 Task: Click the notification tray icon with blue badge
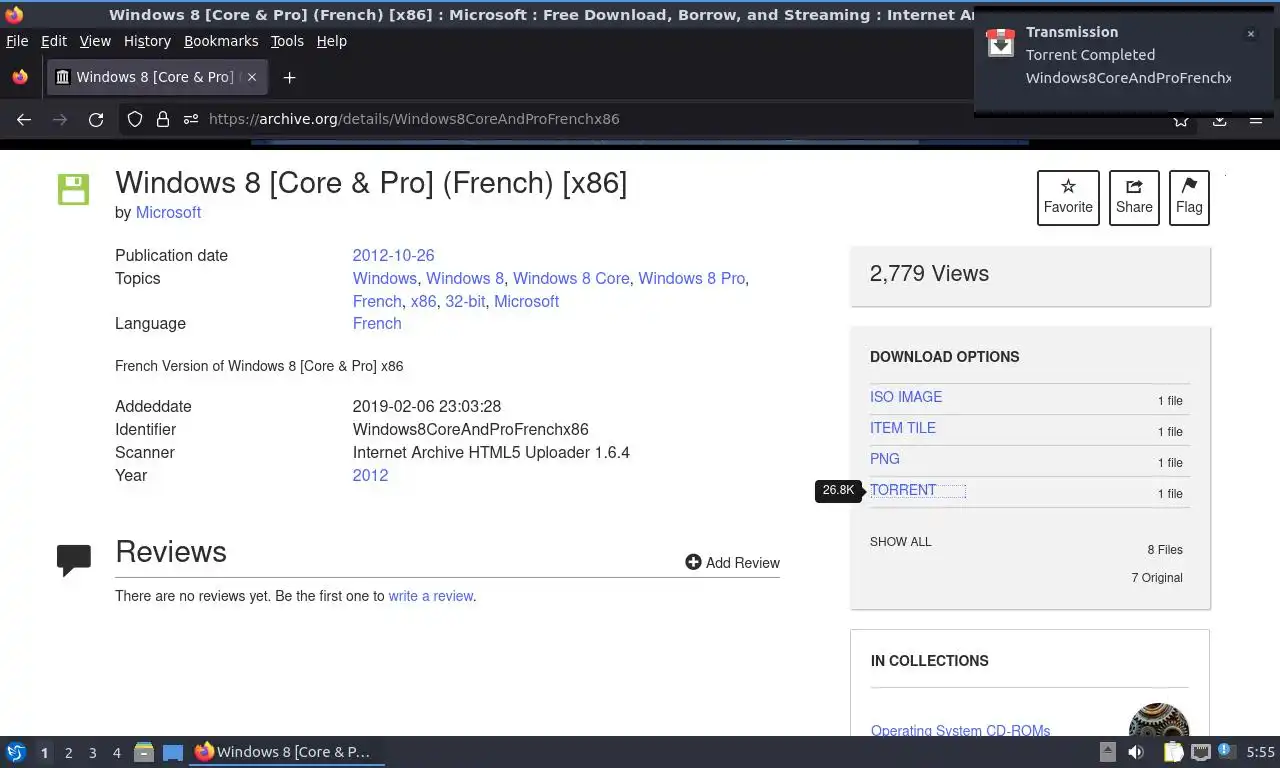point(1226,751)
